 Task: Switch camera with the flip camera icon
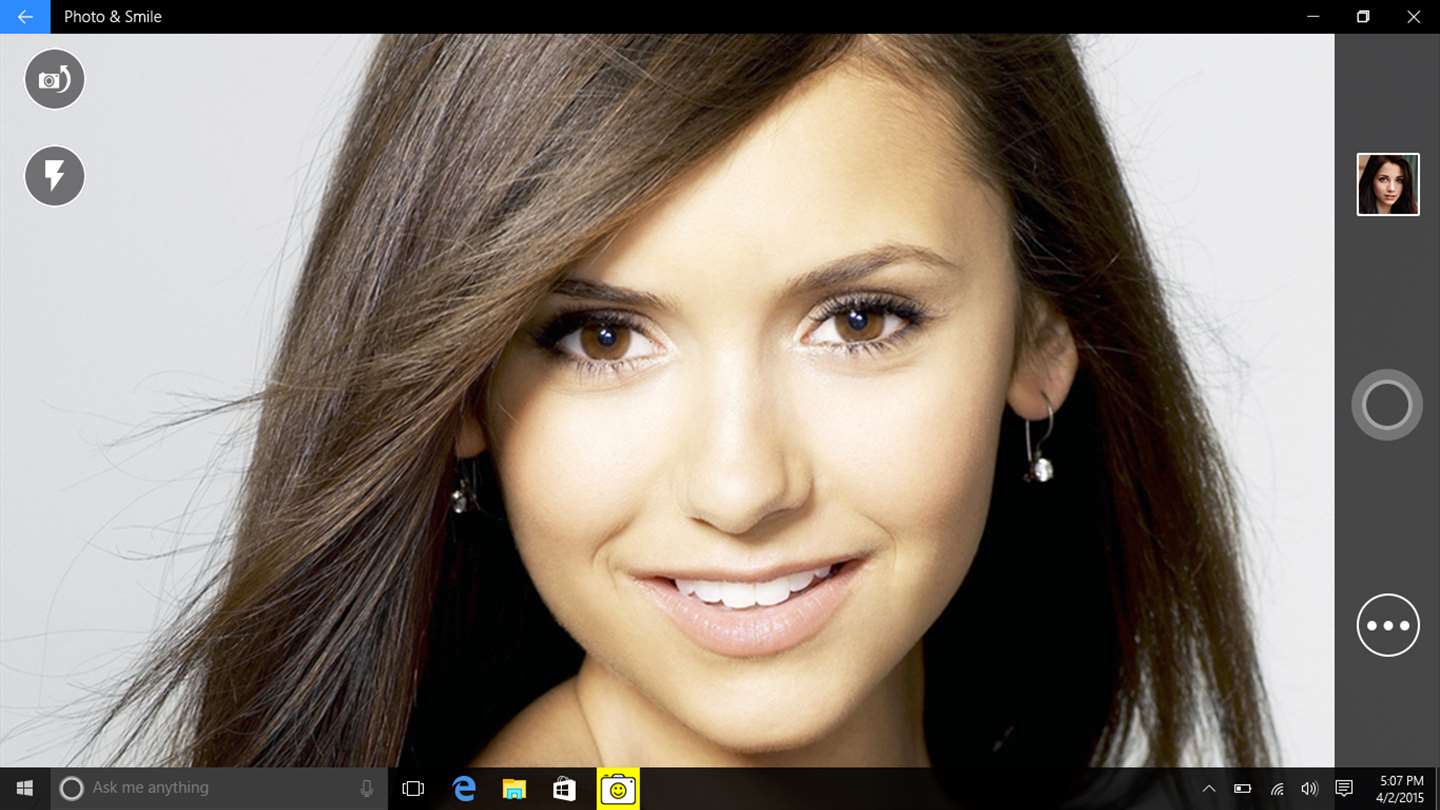pos(54,79)
